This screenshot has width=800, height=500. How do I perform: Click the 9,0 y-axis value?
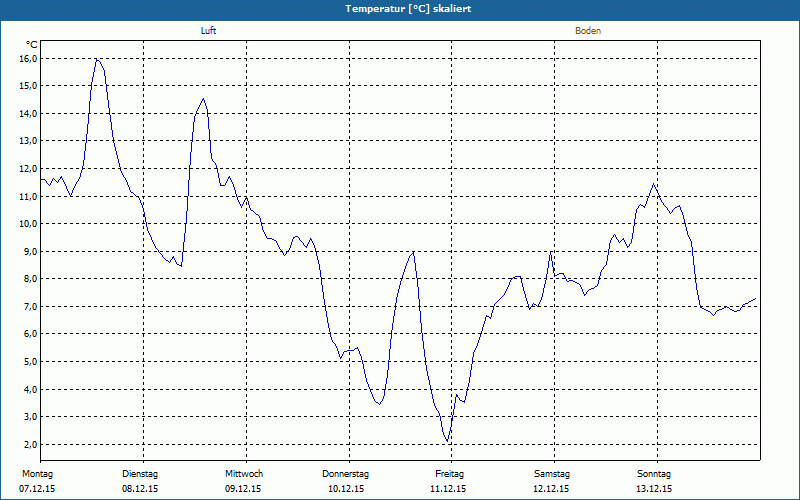(31, 251)
